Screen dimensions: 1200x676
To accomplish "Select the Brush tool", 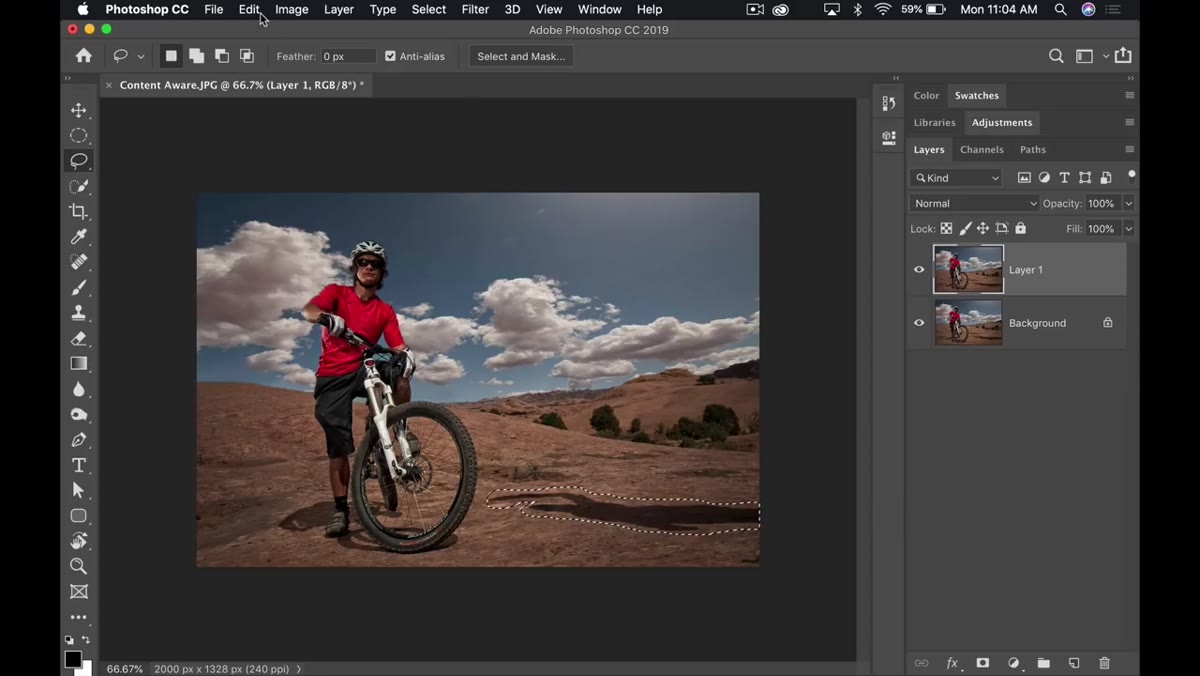I will (78, 287).
